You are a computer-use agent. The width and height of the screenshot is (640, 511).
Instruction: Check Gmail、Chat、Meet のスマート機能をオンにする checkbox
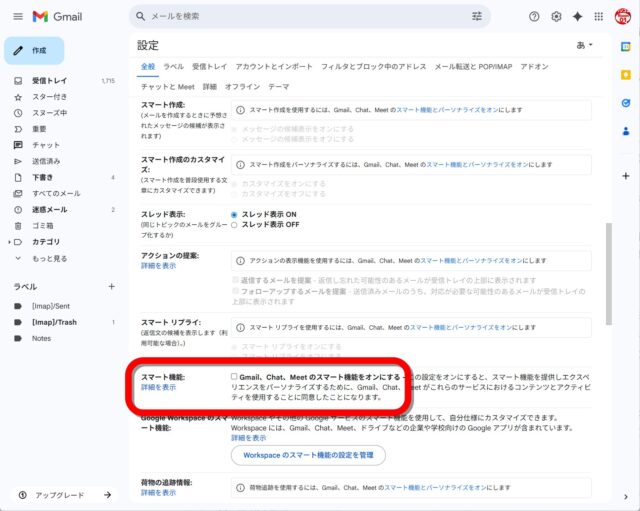pyautogui.click(x=234, y=376)
